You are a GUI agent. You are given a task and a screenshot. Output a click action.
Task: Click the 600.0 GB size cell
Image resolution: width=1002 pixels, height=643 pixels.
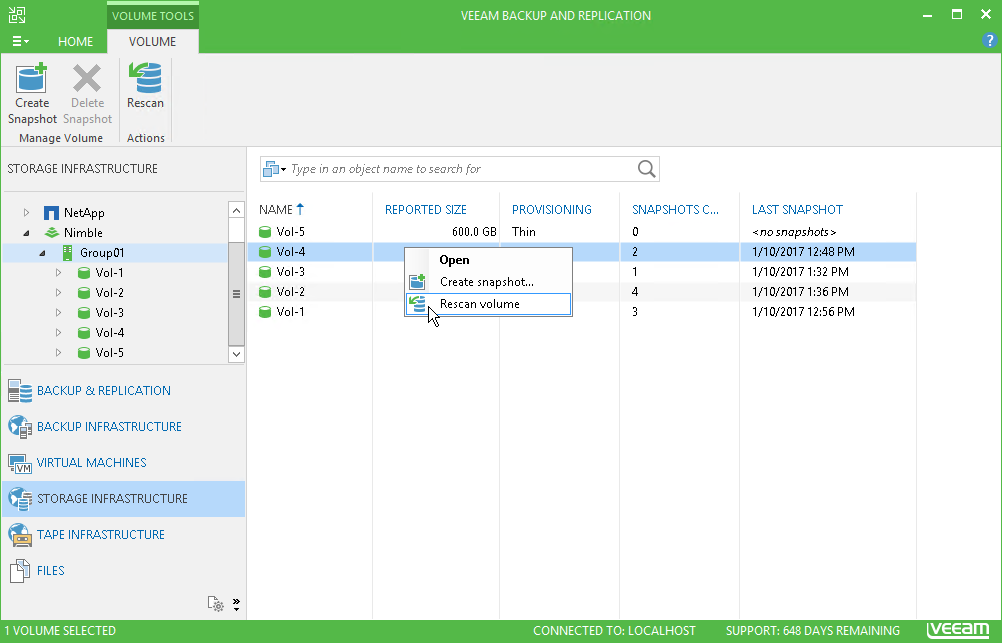coord(474,232)
